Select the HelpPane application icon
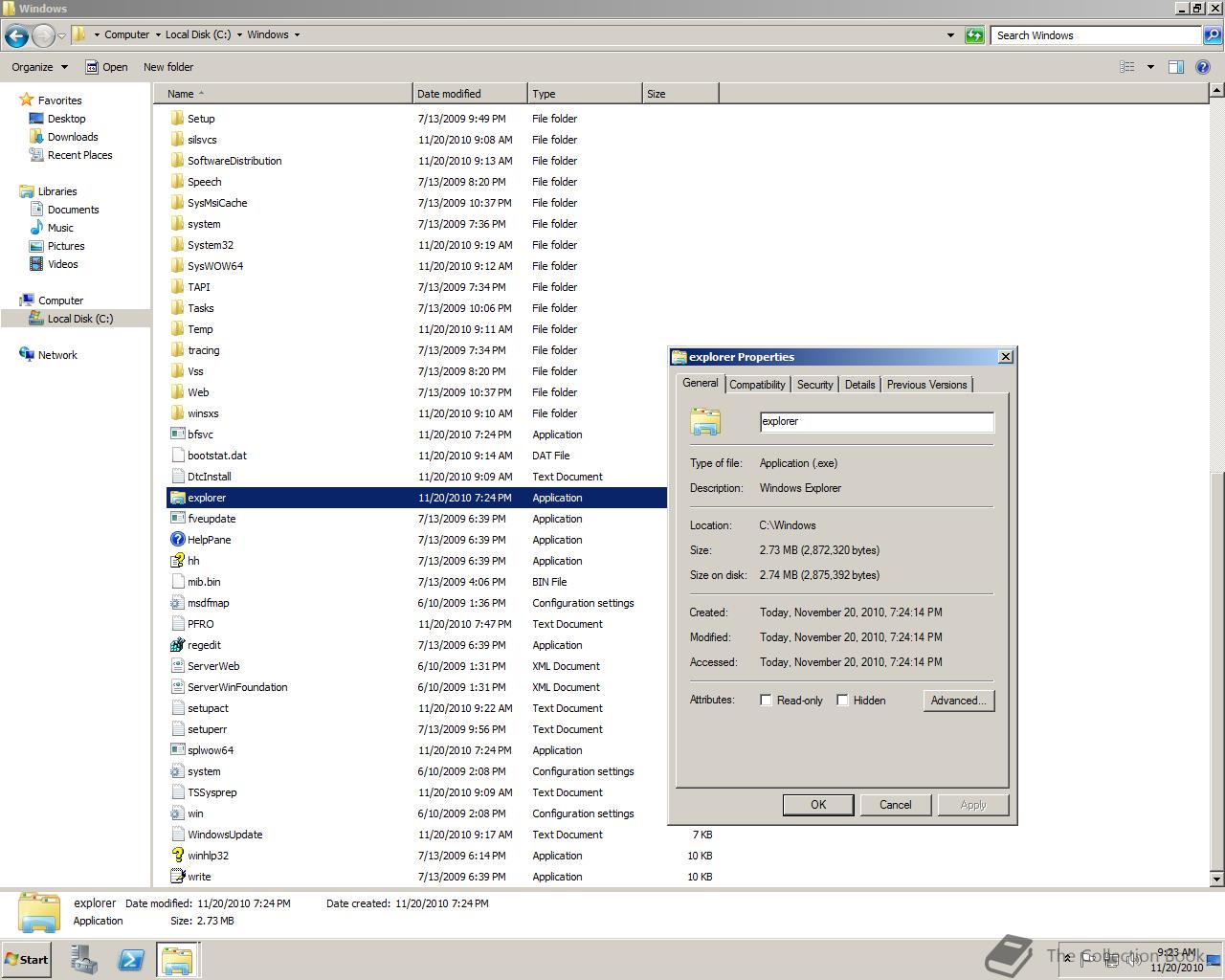This screenshot has height=980, width=1225. click(x=177, y=540)
